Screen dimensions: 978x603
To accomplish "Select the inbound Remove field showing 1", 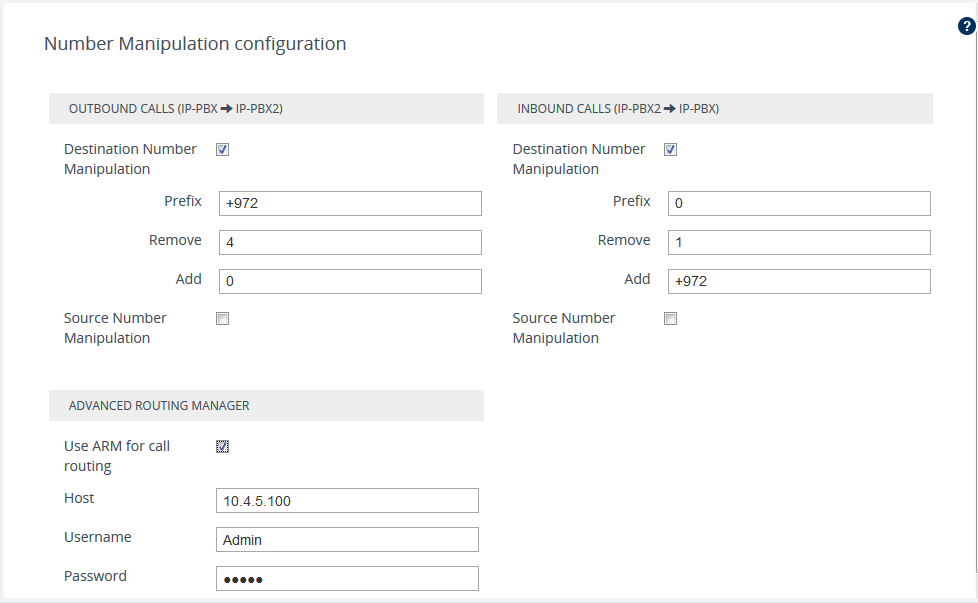I will pos(799,243).
